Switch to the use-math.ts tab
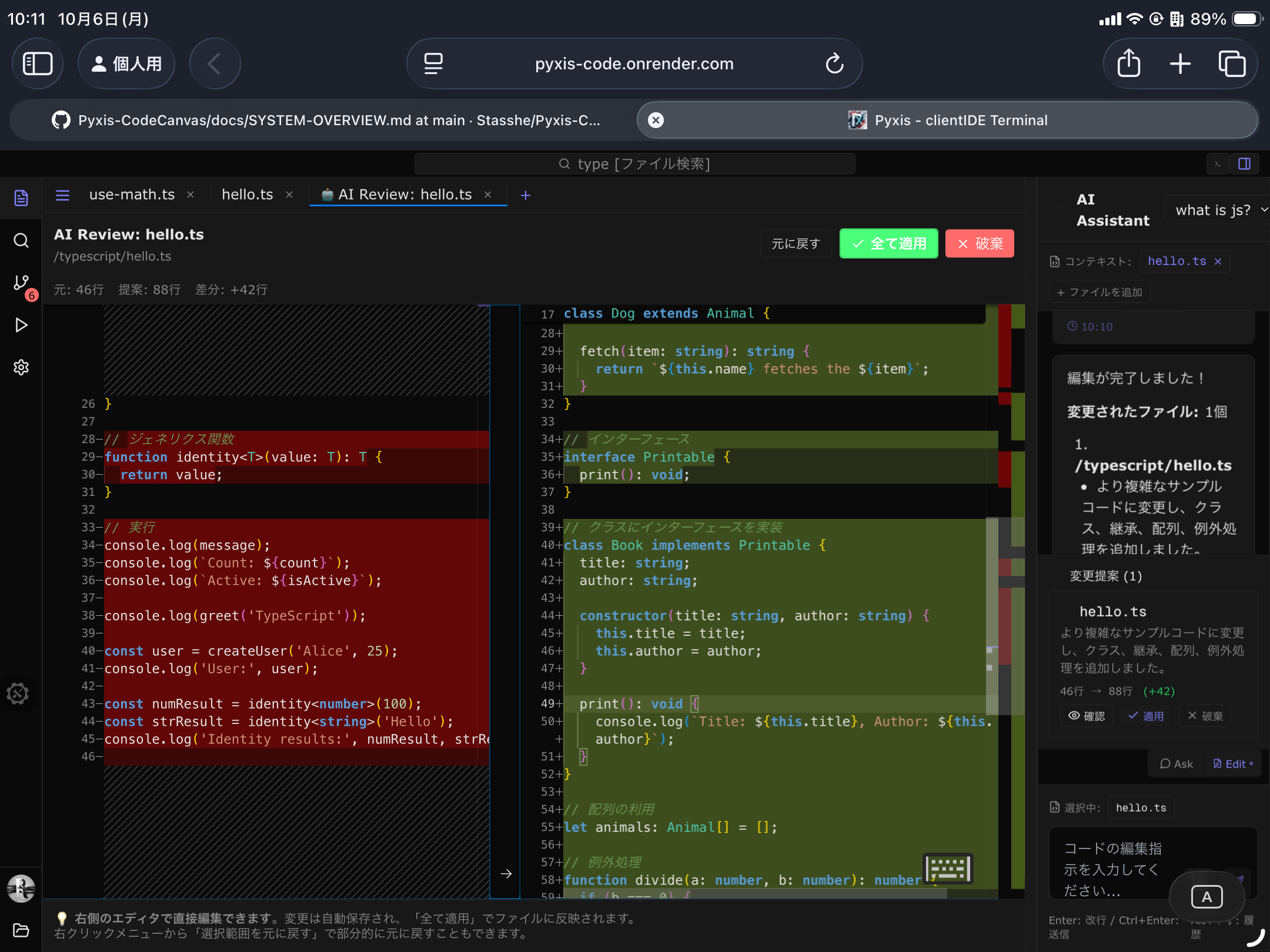Image resolution: width=1270 pixels, height=952 pixels. click(x=132, y=195)
